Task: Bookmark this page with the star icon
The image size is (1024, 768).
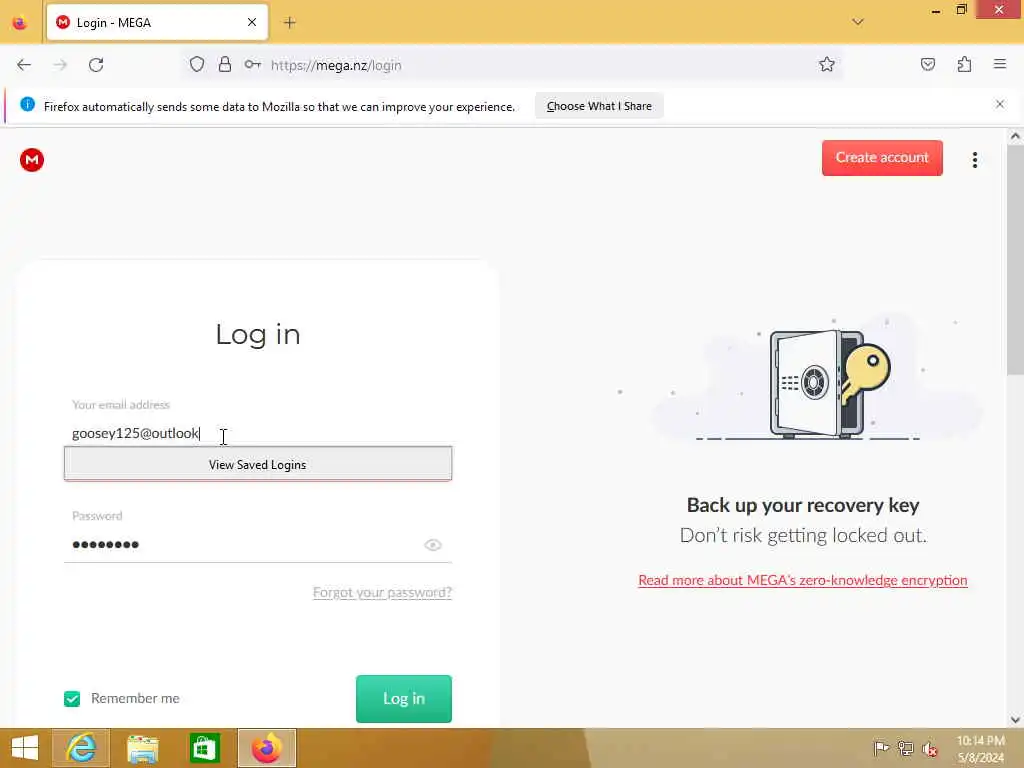Action: (x=826, y=65)
